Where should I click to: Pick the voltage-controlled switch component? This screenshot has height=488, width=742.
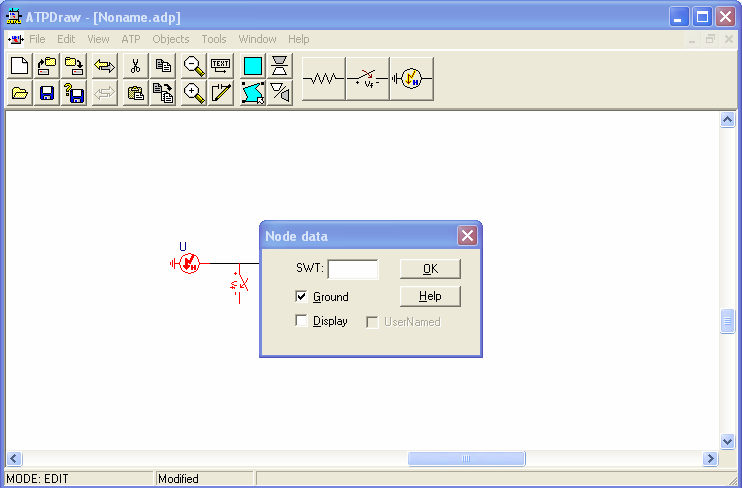click(368, 79)
